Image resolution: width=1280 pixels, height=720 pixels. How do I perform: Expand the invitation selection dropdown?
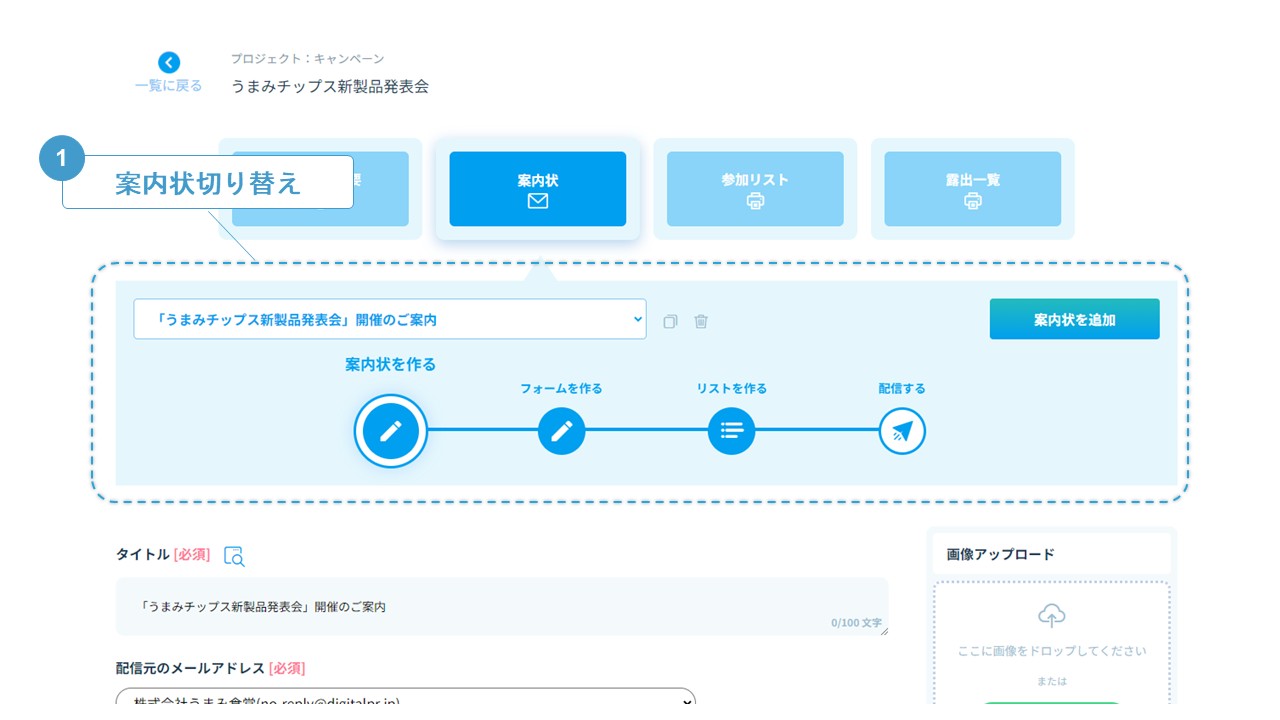(390, 319)
